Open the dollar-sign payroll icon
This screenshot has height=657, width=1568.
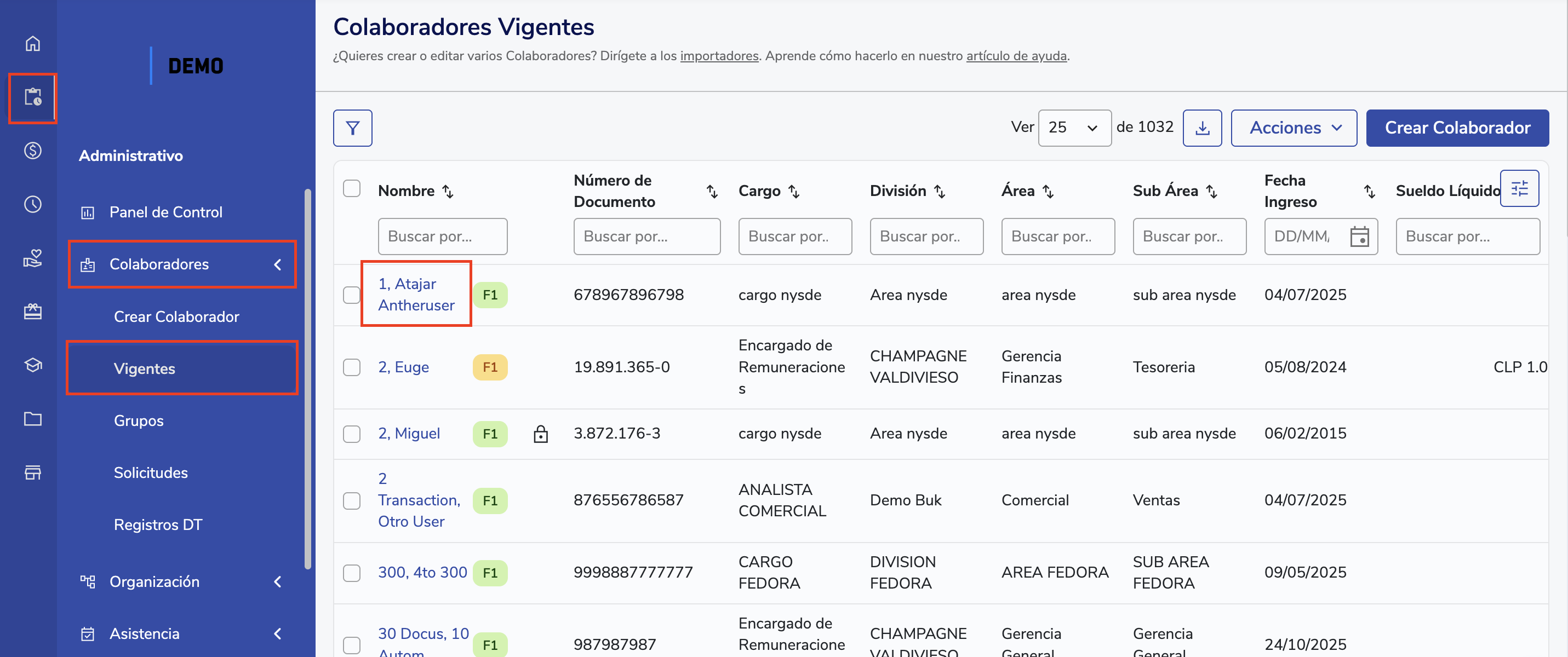point(33,150)
